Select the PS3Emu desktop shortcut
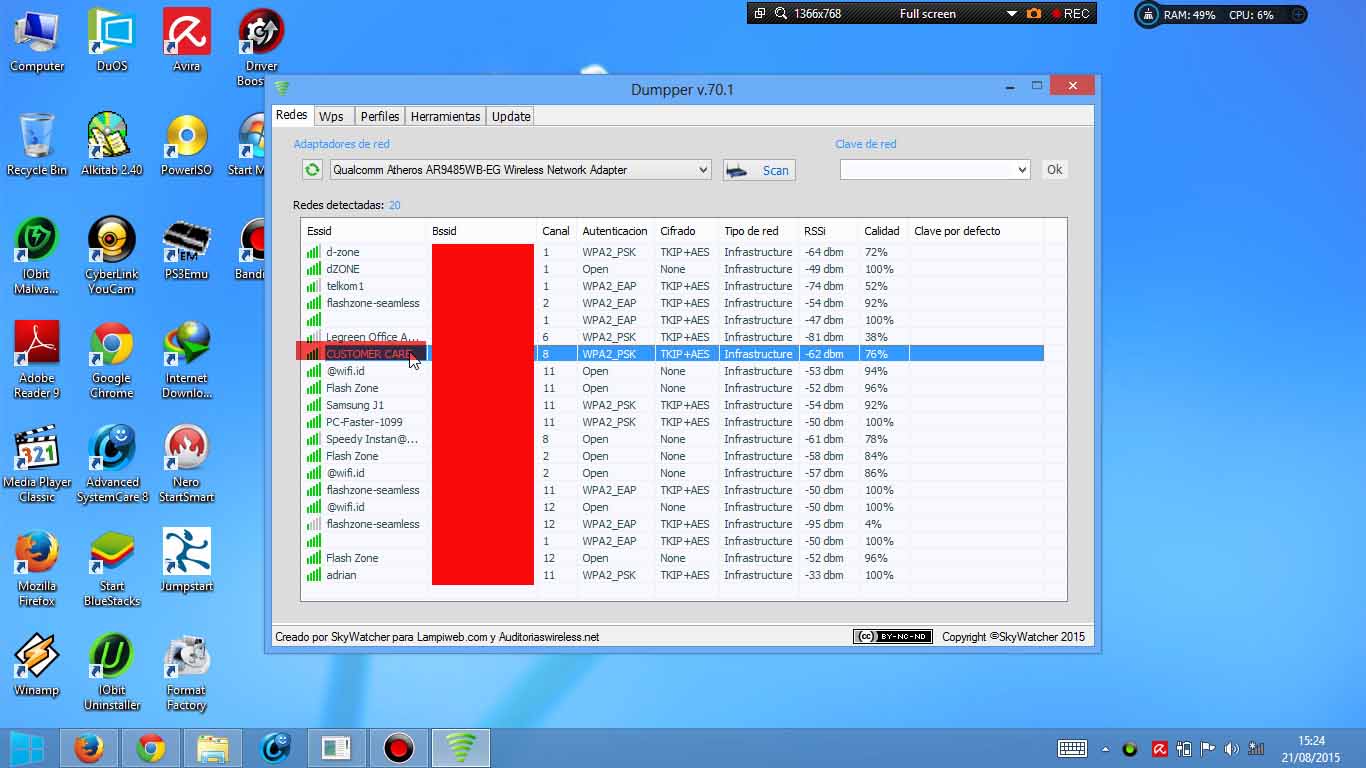 pos(187,249)
